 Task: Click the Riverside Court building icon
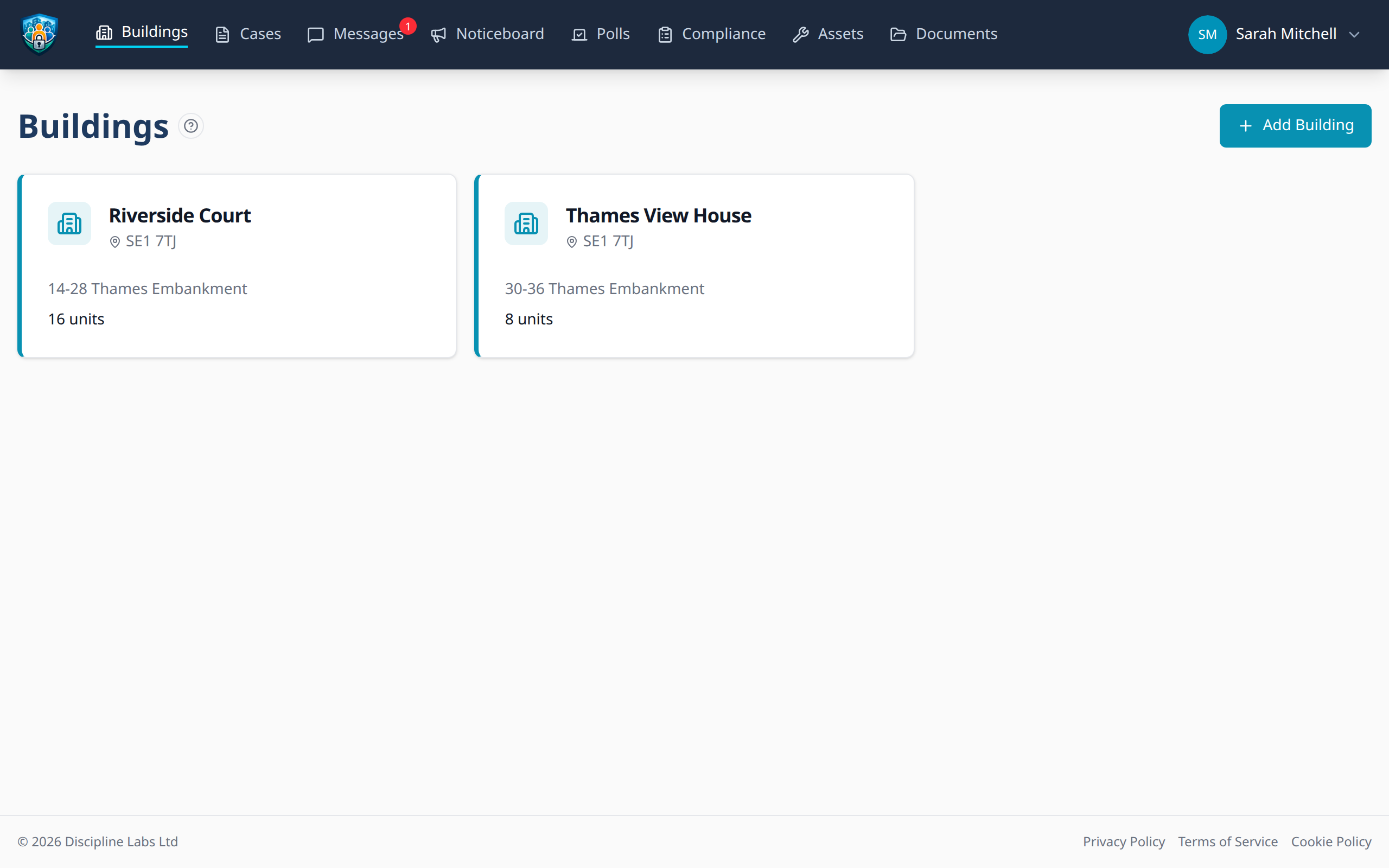coord(69,224)
